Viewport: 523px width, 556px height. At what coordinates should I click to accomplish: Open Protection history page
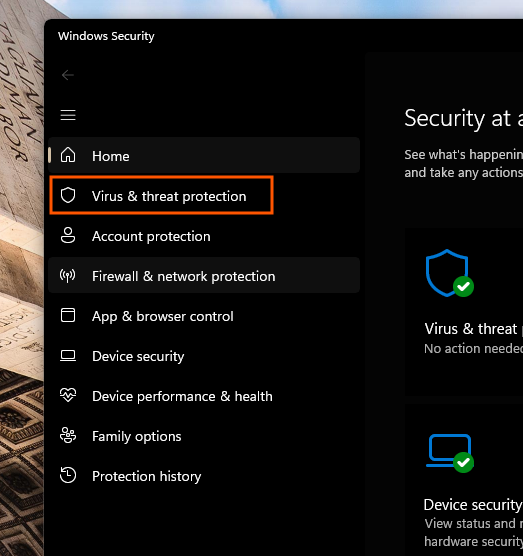point(204,476)
